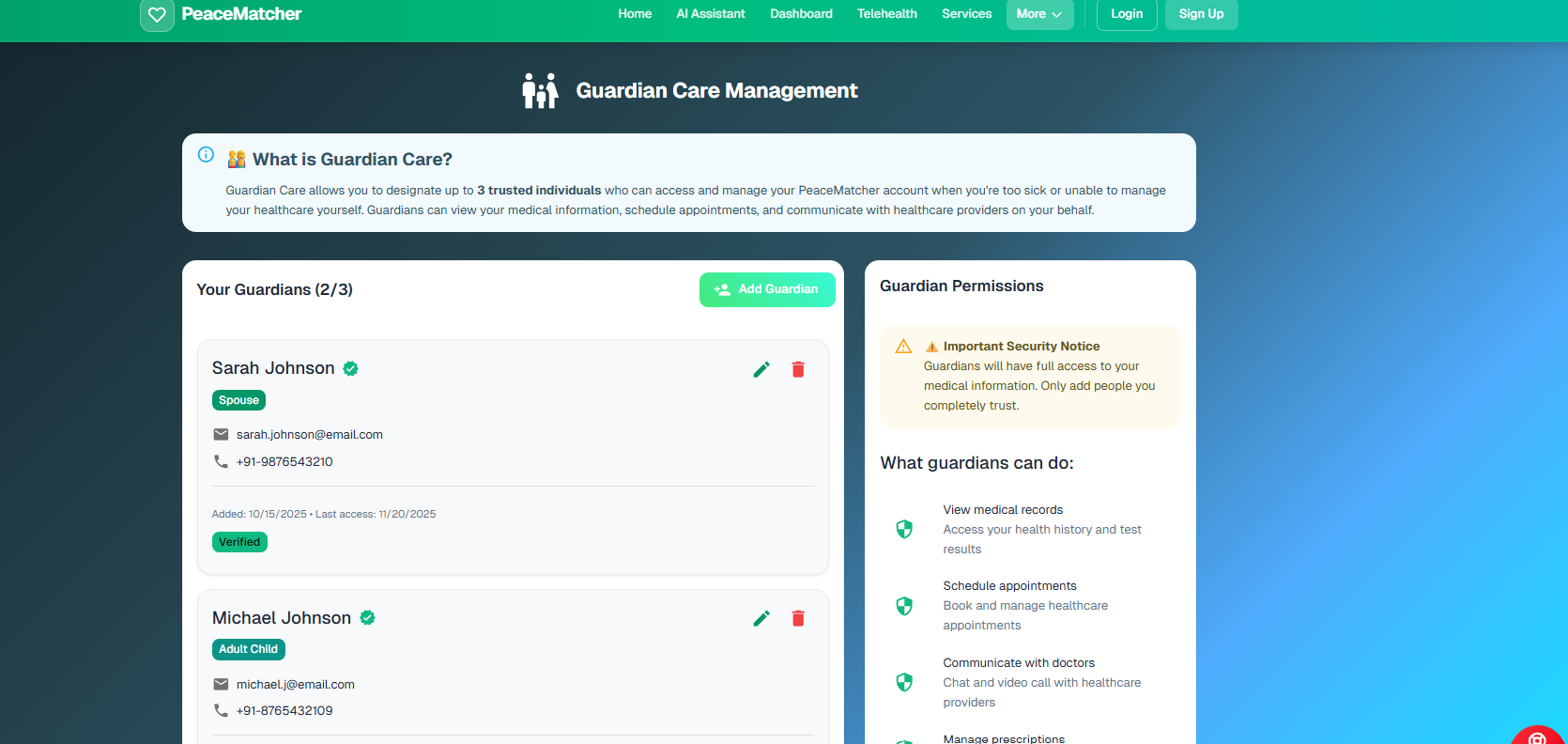Image resolution: width=1568 pixels, height=744 pixels.
Task: Open the Home menu item
Action: [x=635, y=14]
